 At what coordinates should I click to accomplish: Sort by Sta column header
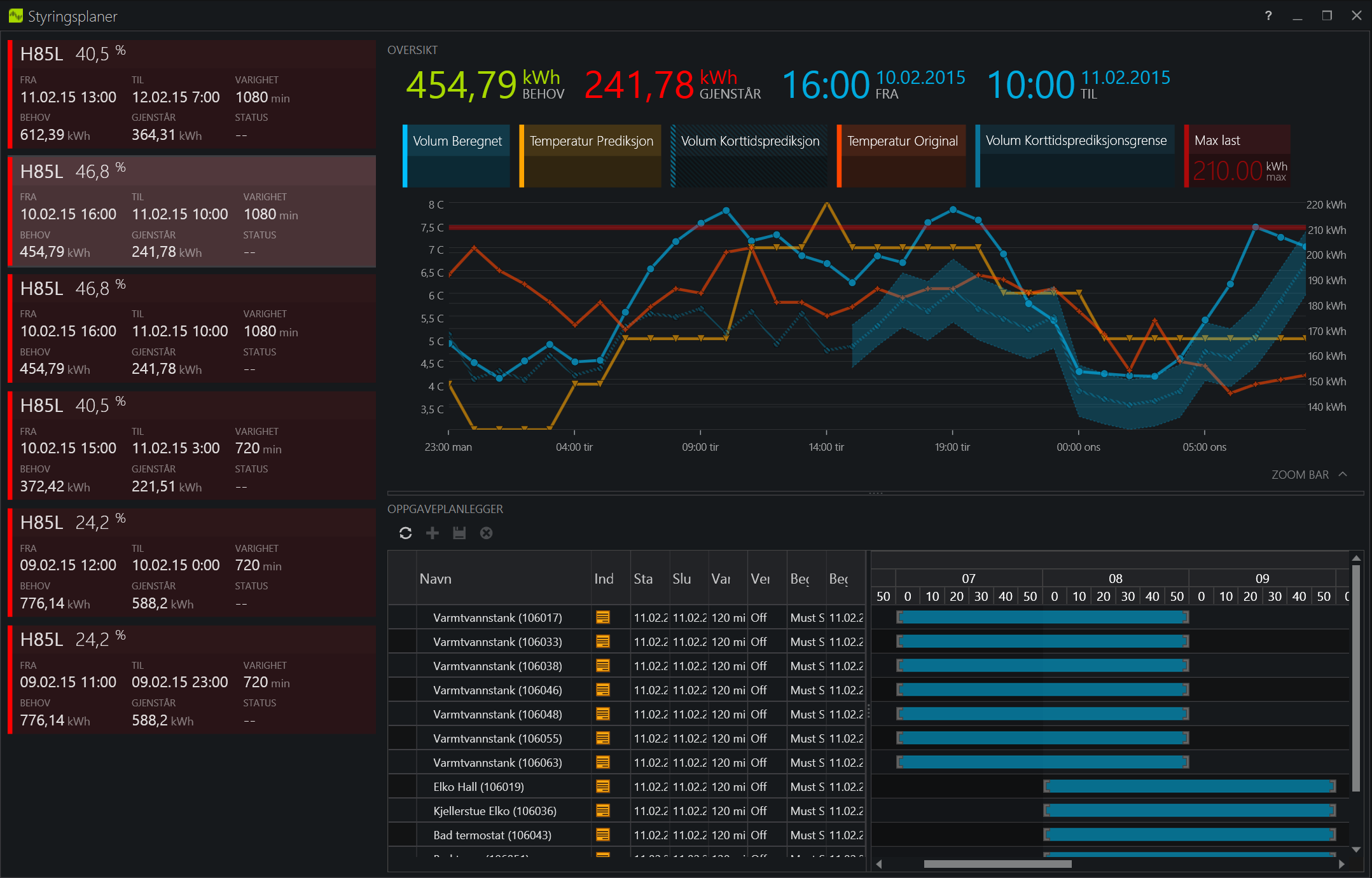point(650,579)
